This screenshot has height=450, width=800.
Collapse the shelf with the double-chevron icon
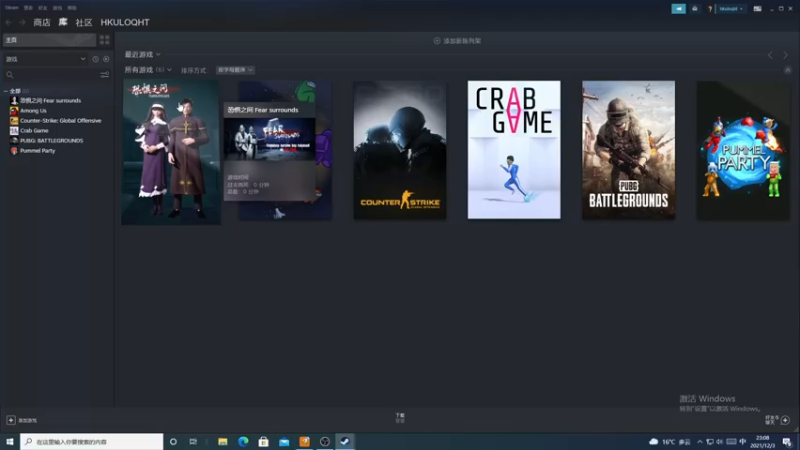coord(788,70)
